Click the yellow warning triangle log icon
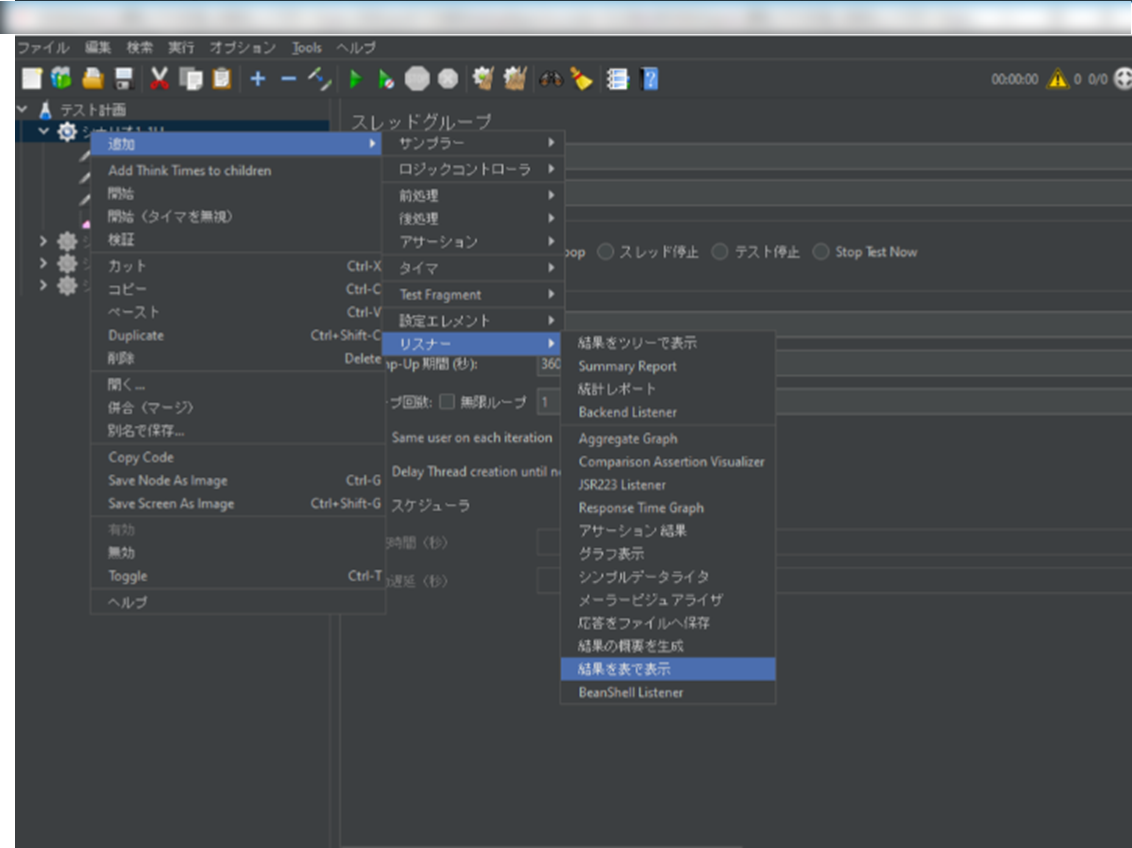Viewport: 1132px width, 848px height. (1058, 79)
